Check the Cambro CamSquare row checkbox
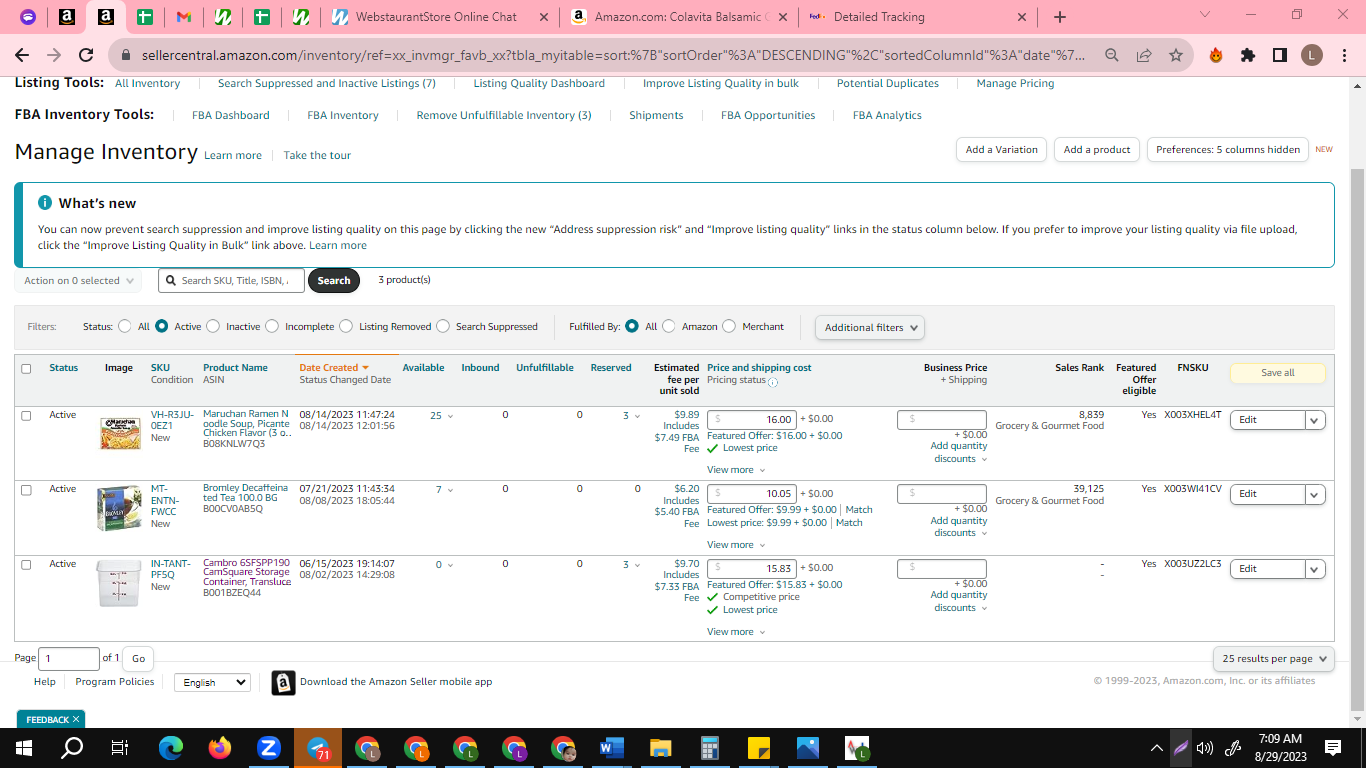The width and height of the screenshot is (1366, 768). click(x=26, y=564)
